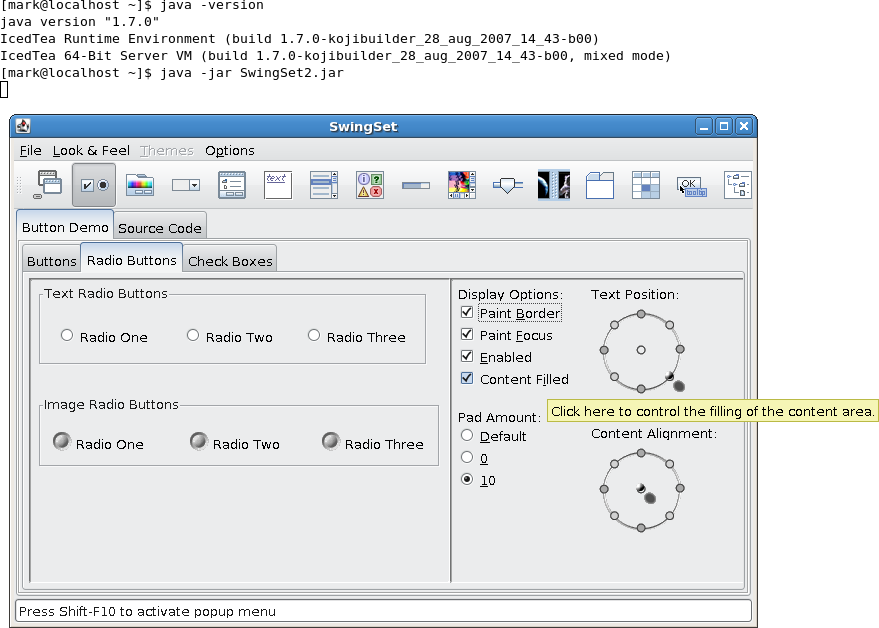This screenshot has width=879, height=628.
Task: Open the File Chooser demo icon
Action: click(x=232, y=185)
